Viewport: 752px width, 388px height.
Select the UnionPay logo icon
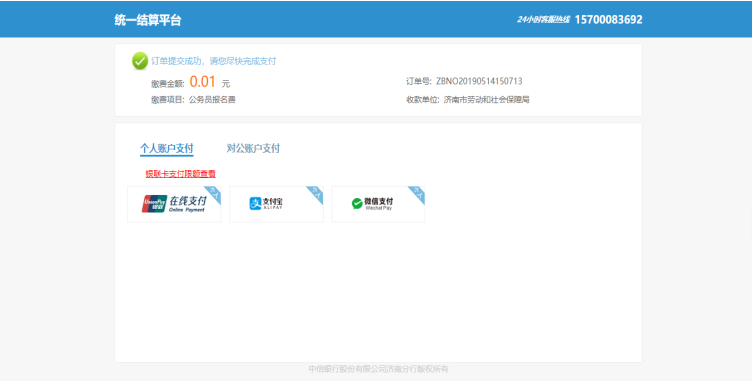click(x=154, y=204)
